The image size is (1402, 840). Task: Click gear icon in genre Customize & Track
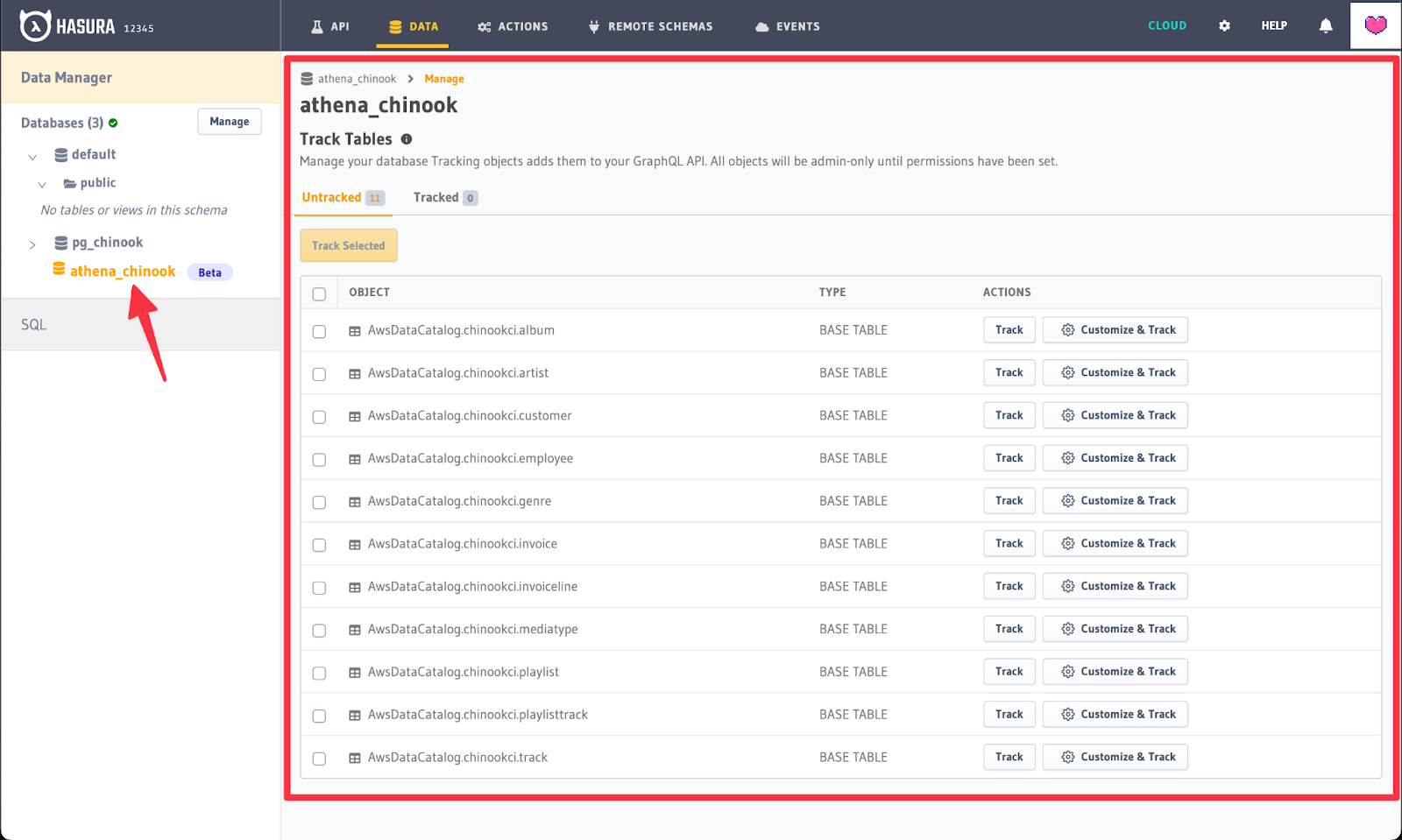(1068, 501)
